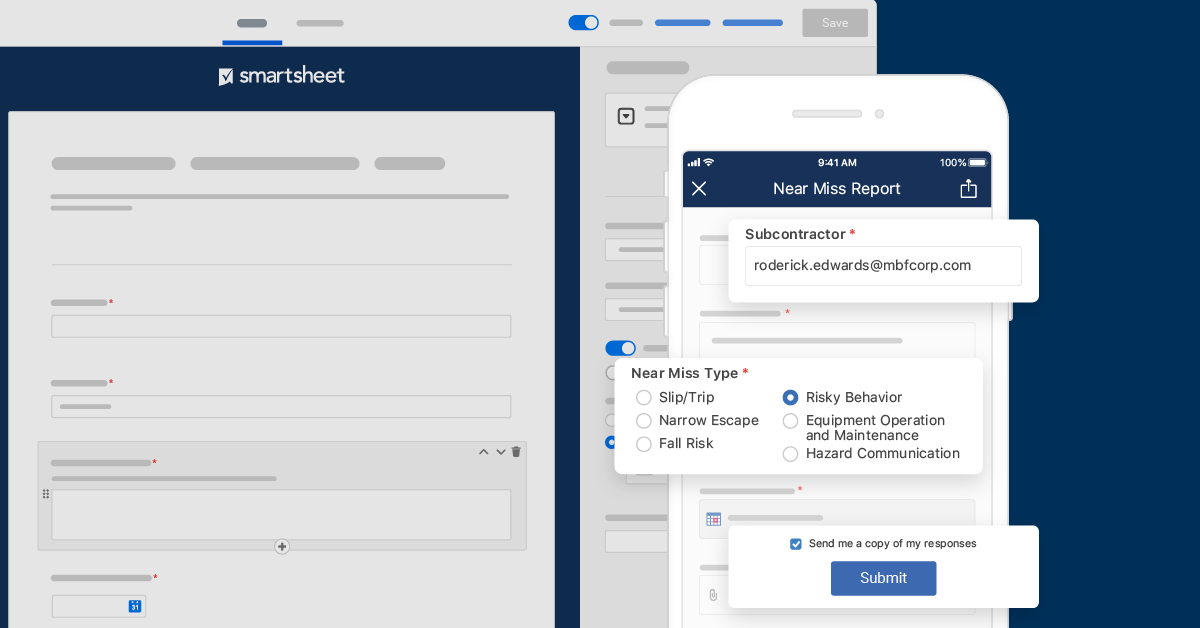
Task: Flip the toggle switch in the top toolbar
Action: coord(583,22)
